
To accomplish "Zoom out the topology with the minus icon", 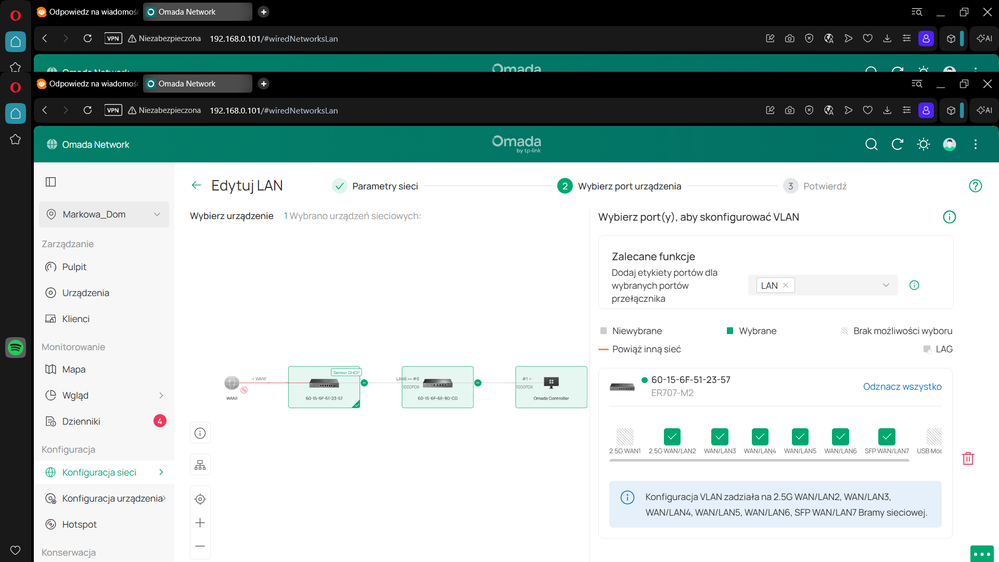I will coord(200,547).
